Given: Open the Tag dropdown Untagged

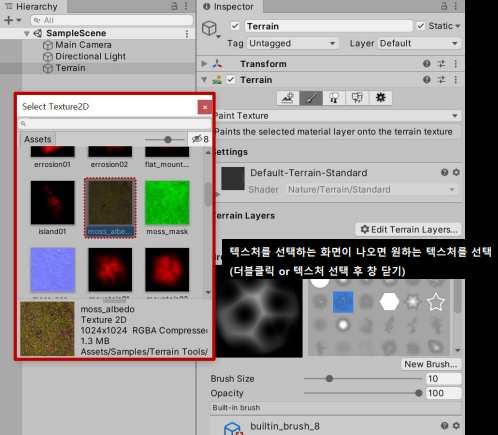Looking at the screenshot, I should pyautogui.click(x=292, y=43).
